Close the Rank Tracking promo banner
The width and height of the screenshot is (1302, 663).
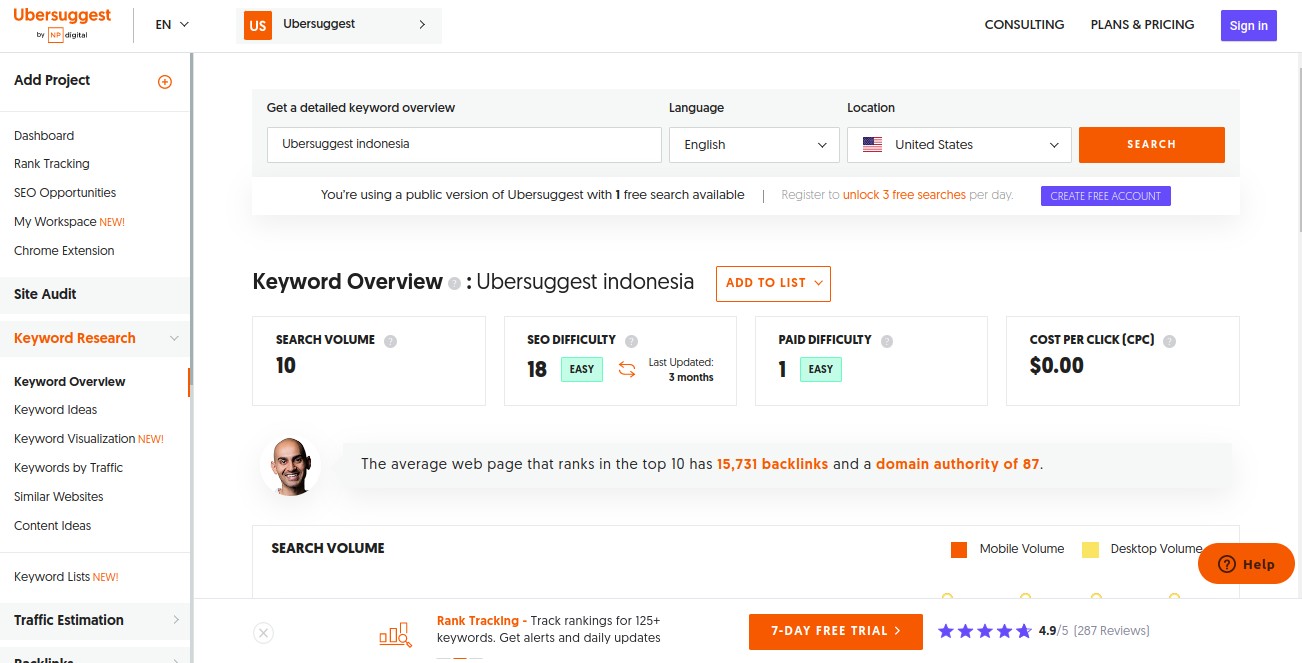[263, 632]
